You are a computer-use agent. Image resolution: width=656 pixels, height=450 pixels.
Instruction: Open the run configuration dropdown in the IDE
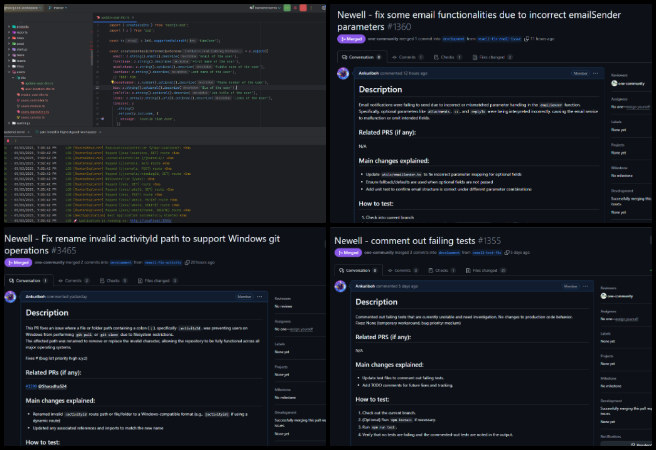coord(265,8)
